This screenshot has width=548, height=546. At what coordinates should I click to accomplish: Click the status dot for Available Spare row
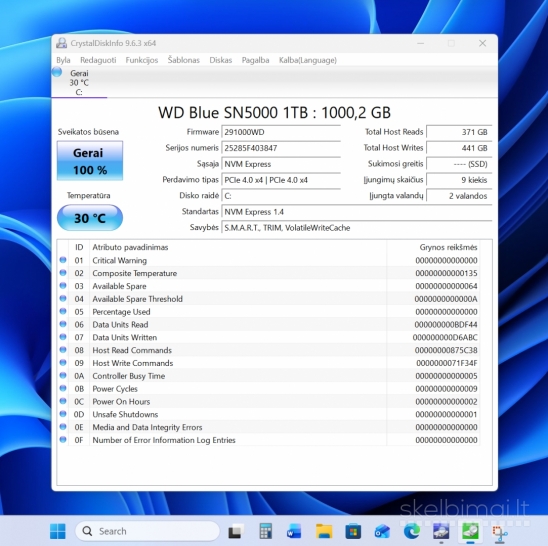tap(63, 286)
